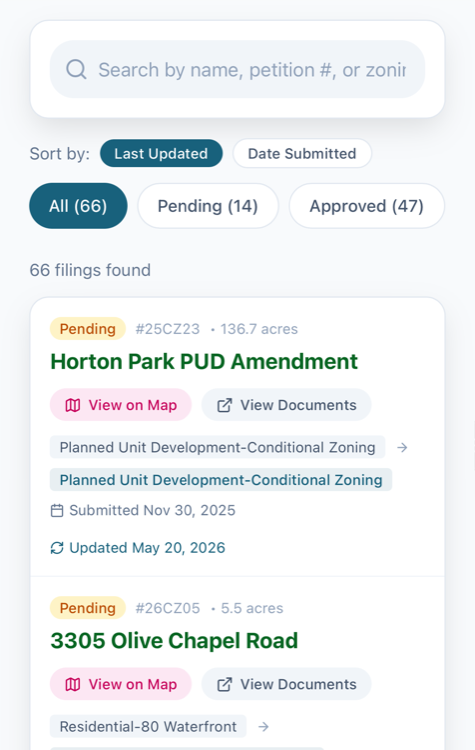
Task: Click the Residential-80 Waterfront zoning tag
Action: pyautogui.click(x=148, y=727)
